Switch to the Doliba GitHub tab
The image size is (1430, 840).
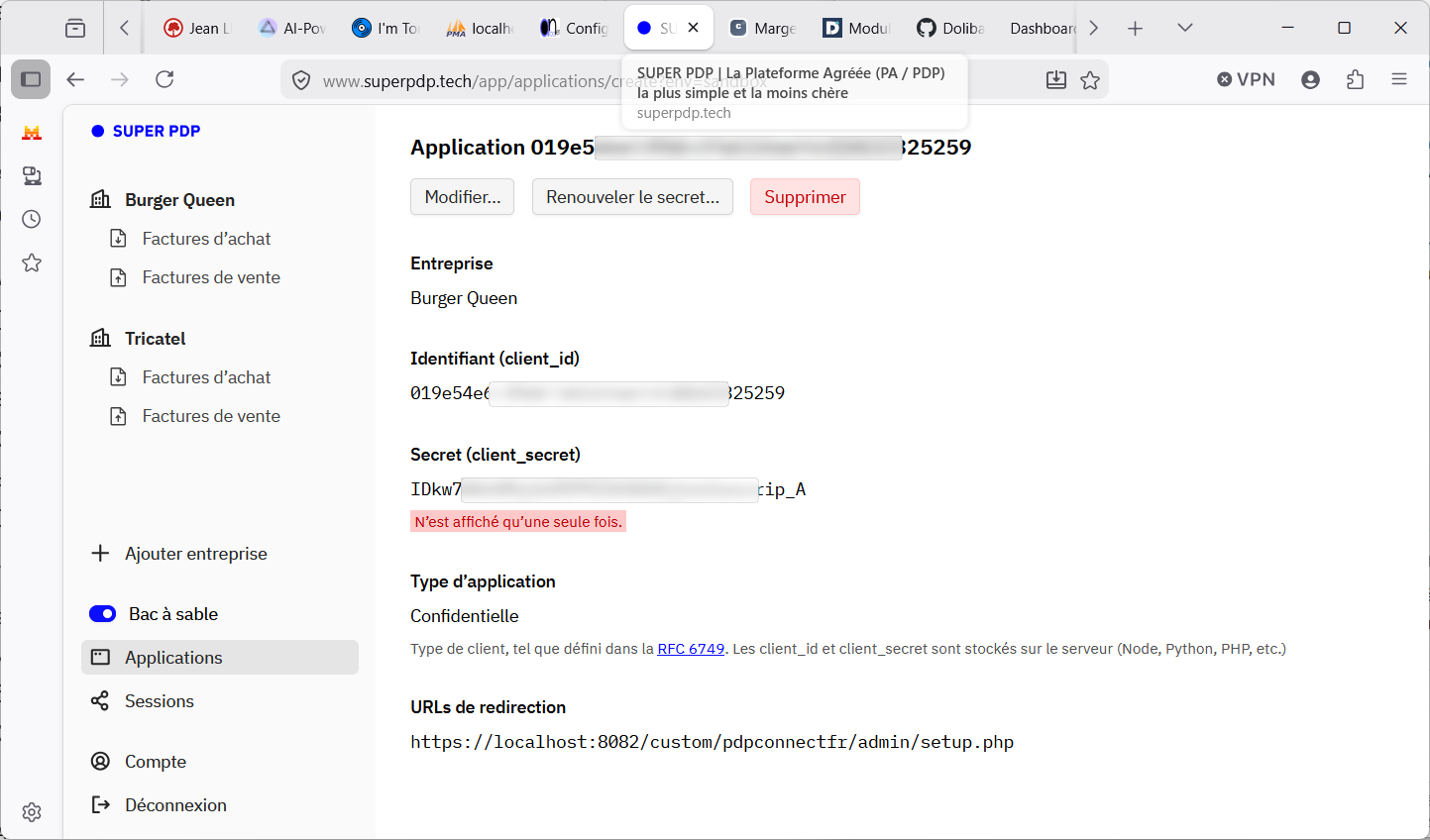pyautogui.click(x=951, y=28)
